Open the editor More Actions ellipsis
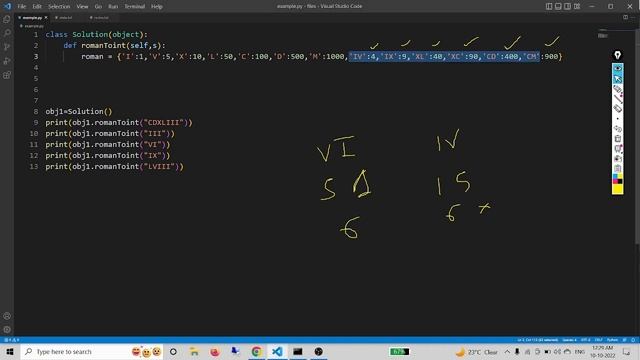This screenshot has width=640, height=360. click(633, 18)
